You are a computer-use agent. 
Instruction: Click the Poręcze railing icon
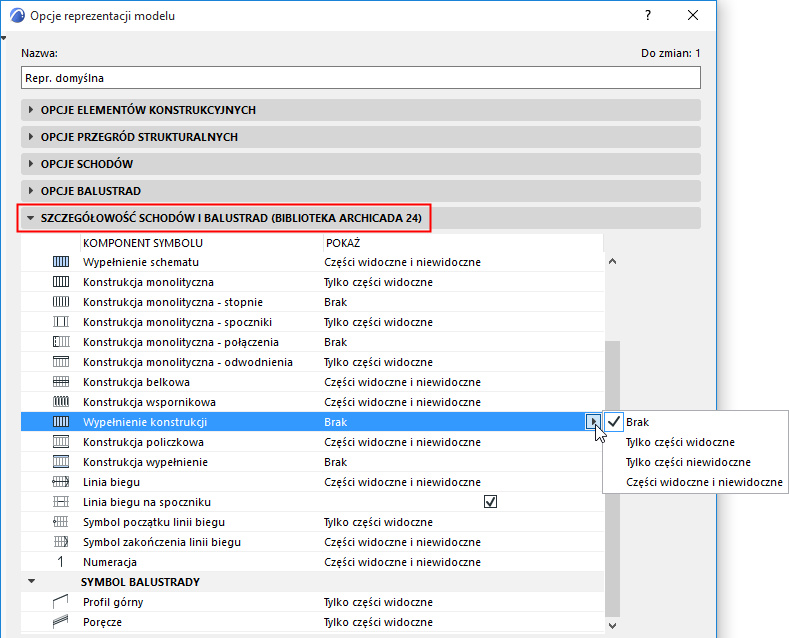(60, 622)
